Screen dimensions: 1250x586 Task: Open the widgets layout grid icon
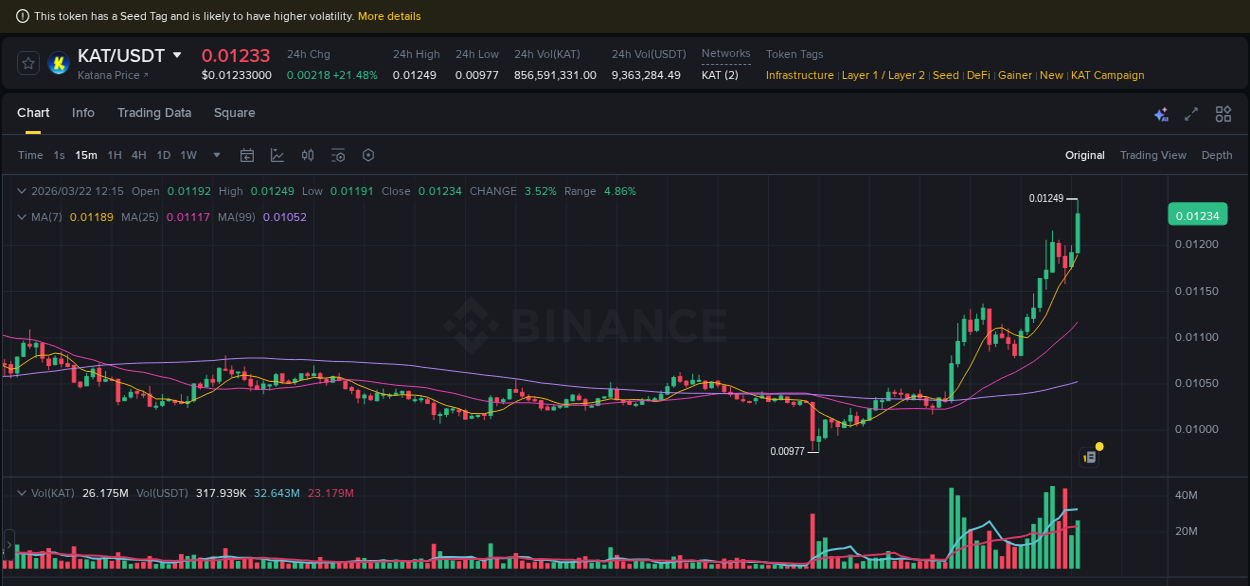[1223, 114]
